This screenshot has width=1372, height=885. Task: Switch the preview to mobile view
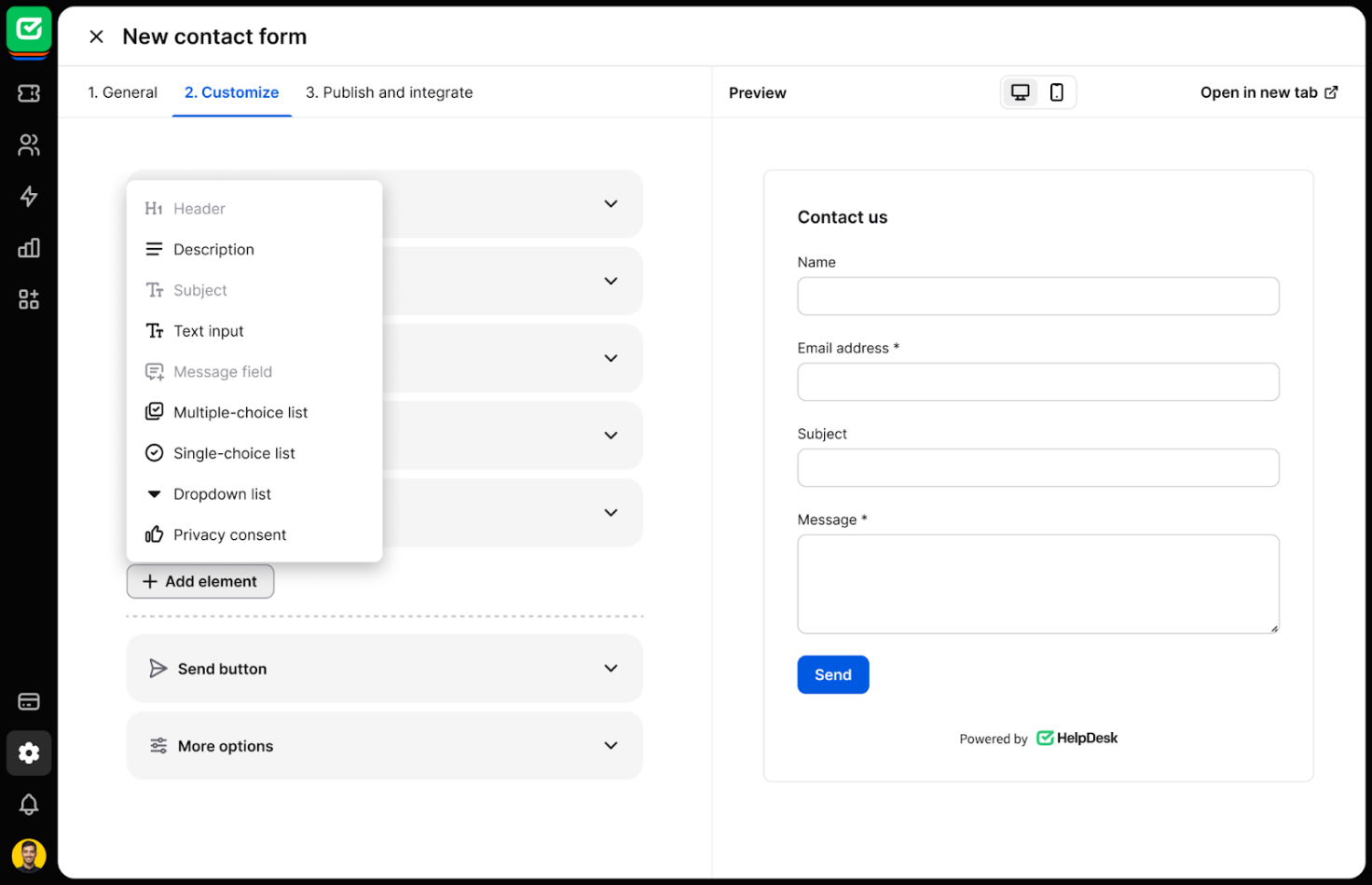click(x=1057, y=92)
